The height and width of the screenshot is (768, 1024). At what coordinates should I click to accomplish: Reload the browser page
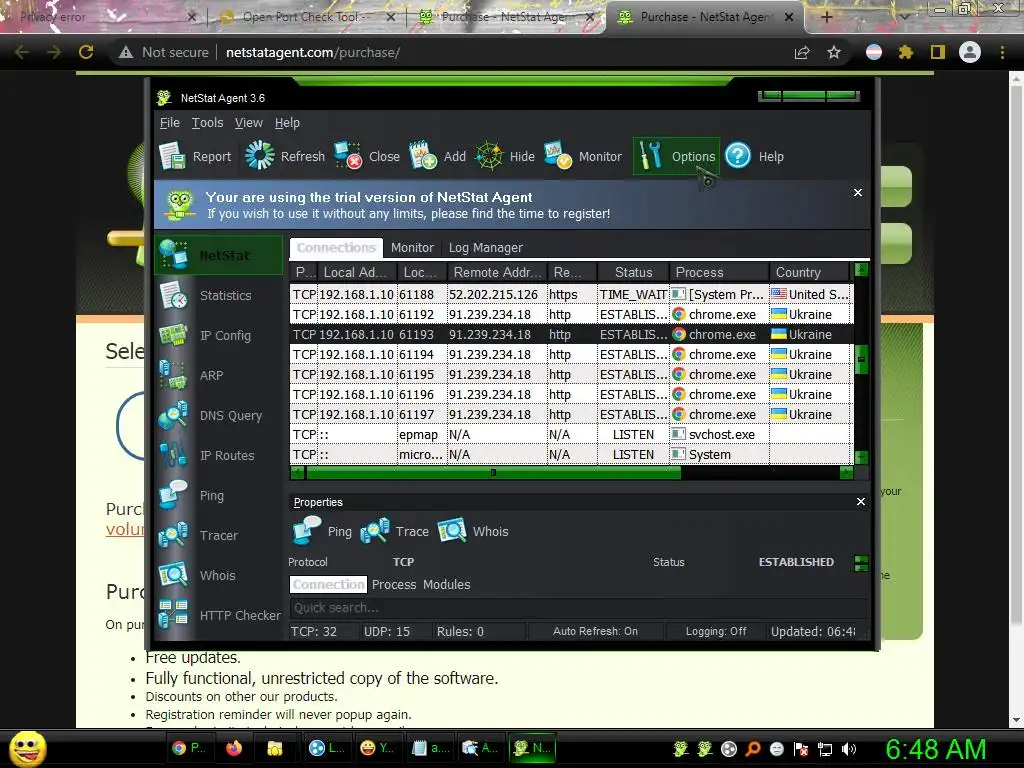86,52
